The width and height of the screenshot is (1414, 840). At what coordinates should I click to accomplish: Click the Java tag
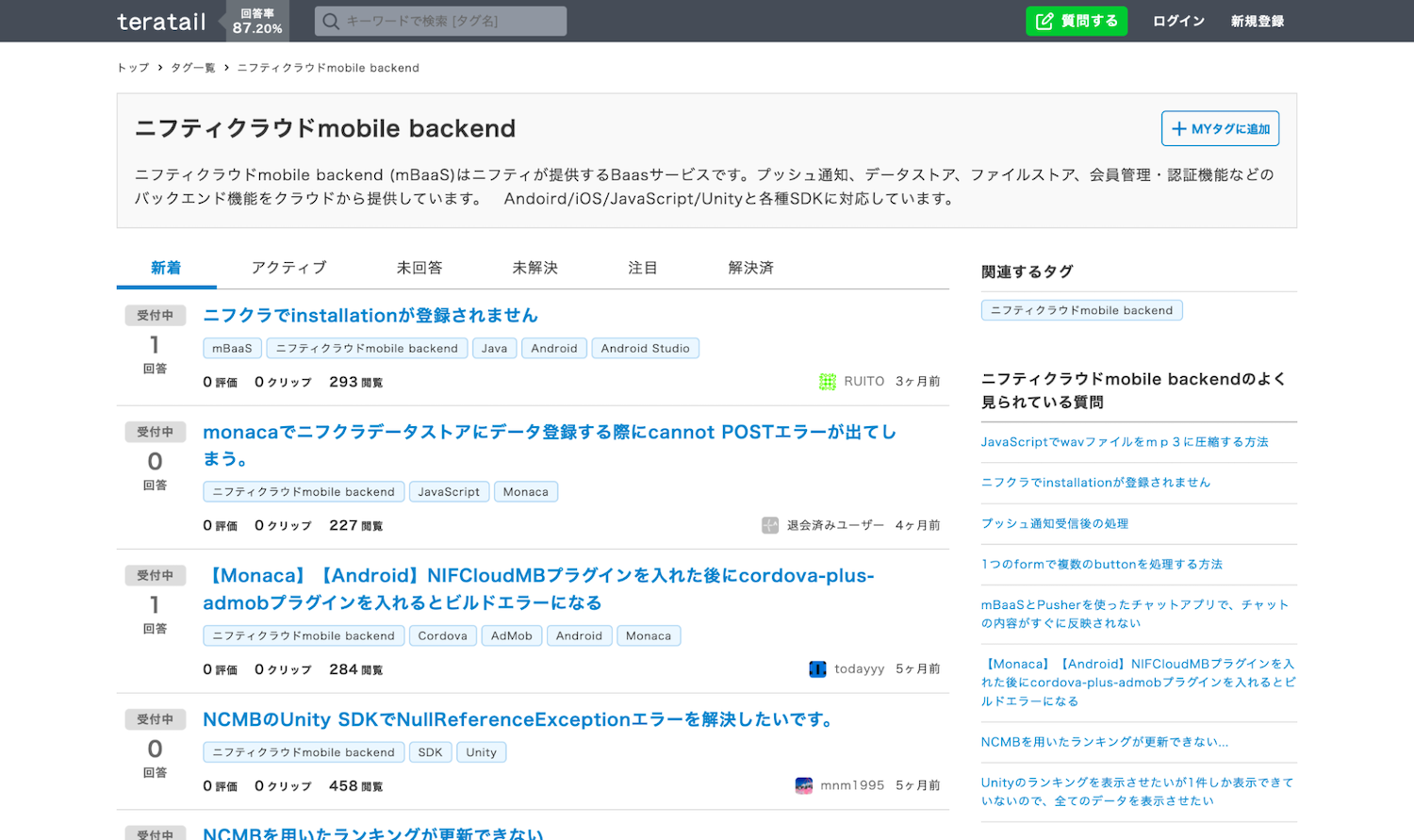494,348
